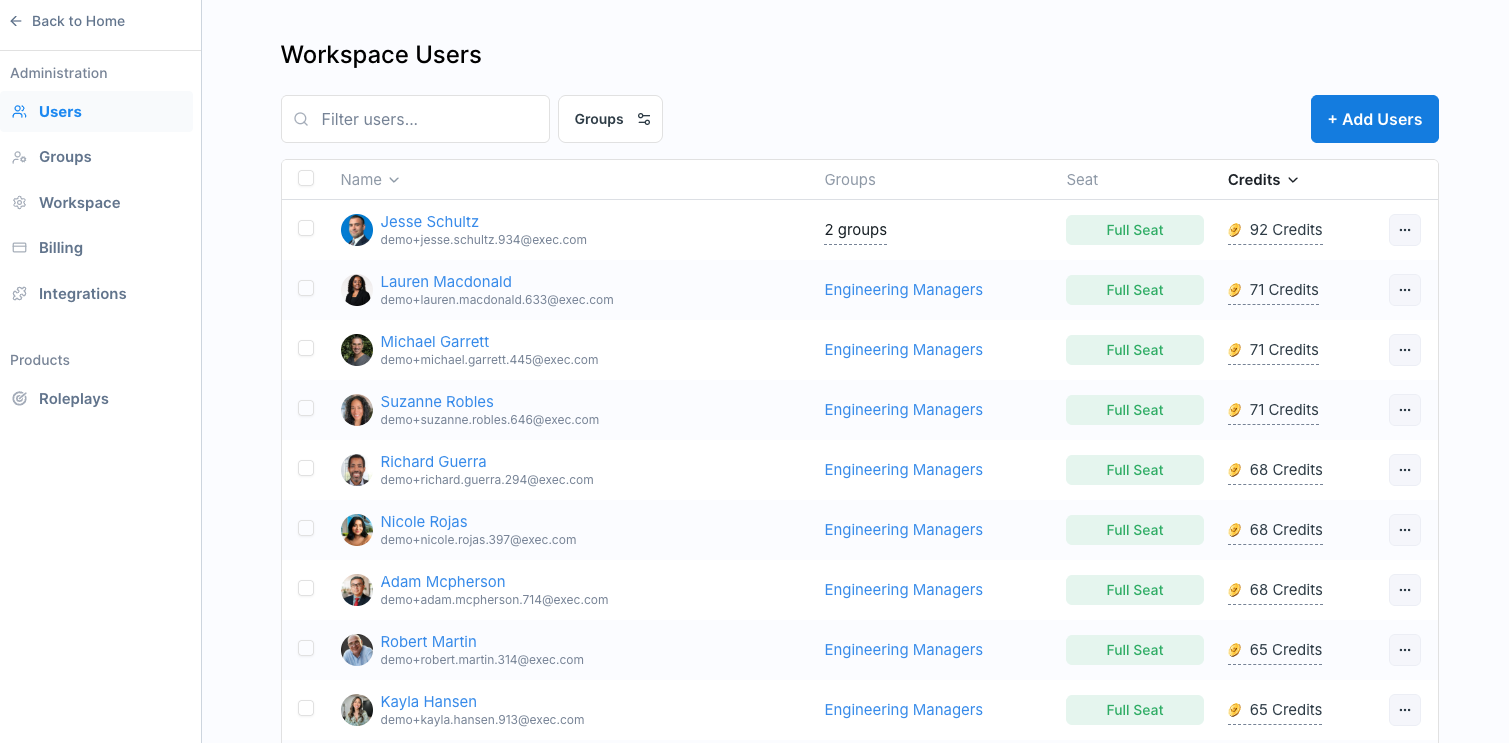The image size is (1509, 743).
Task: Click the coin icon beside 92 Credits
Action: coord(1235,230)
